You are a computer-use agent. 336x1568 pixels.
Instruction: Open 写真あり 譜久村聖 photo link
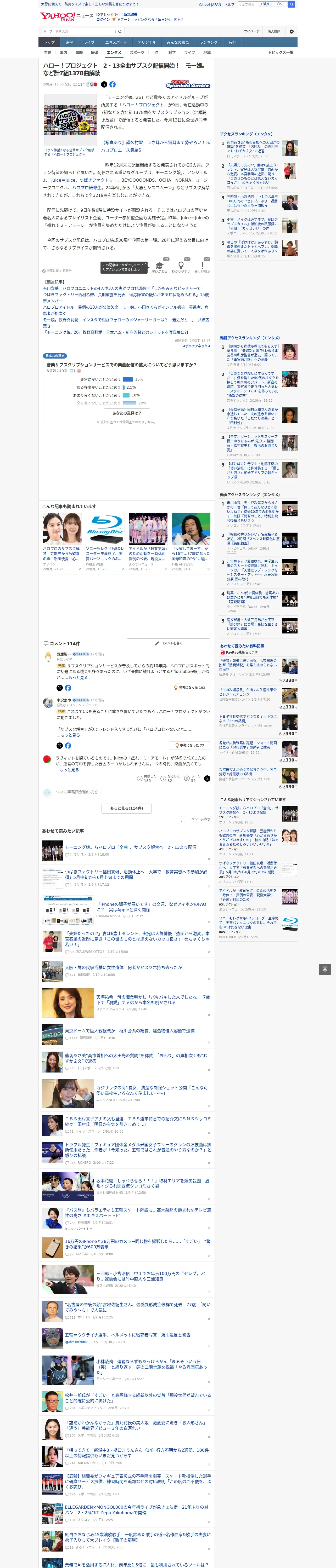[155, 146]
